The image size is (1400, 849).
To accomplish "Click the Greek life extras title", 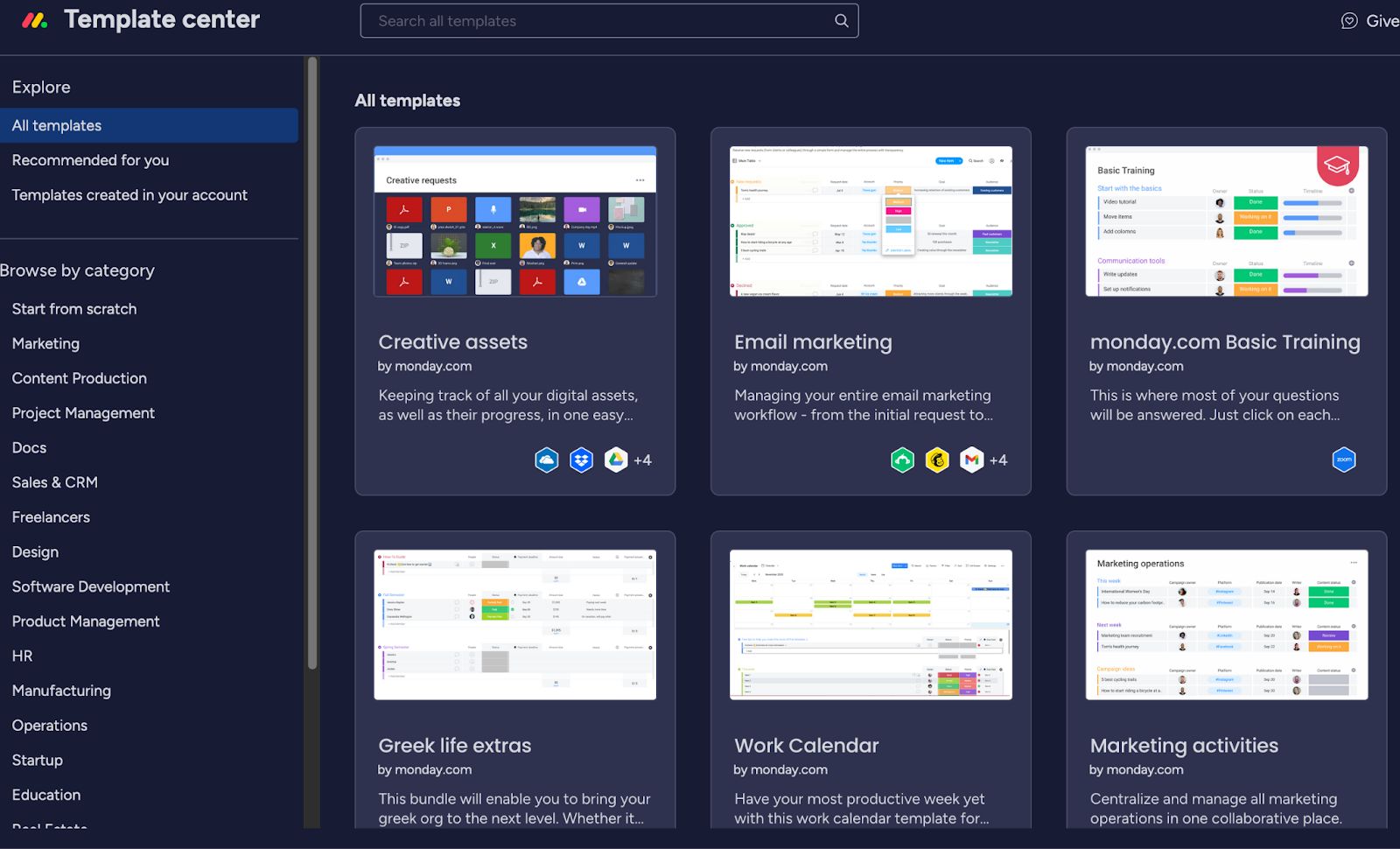I will pyautogui.click(x=455, y=746).
